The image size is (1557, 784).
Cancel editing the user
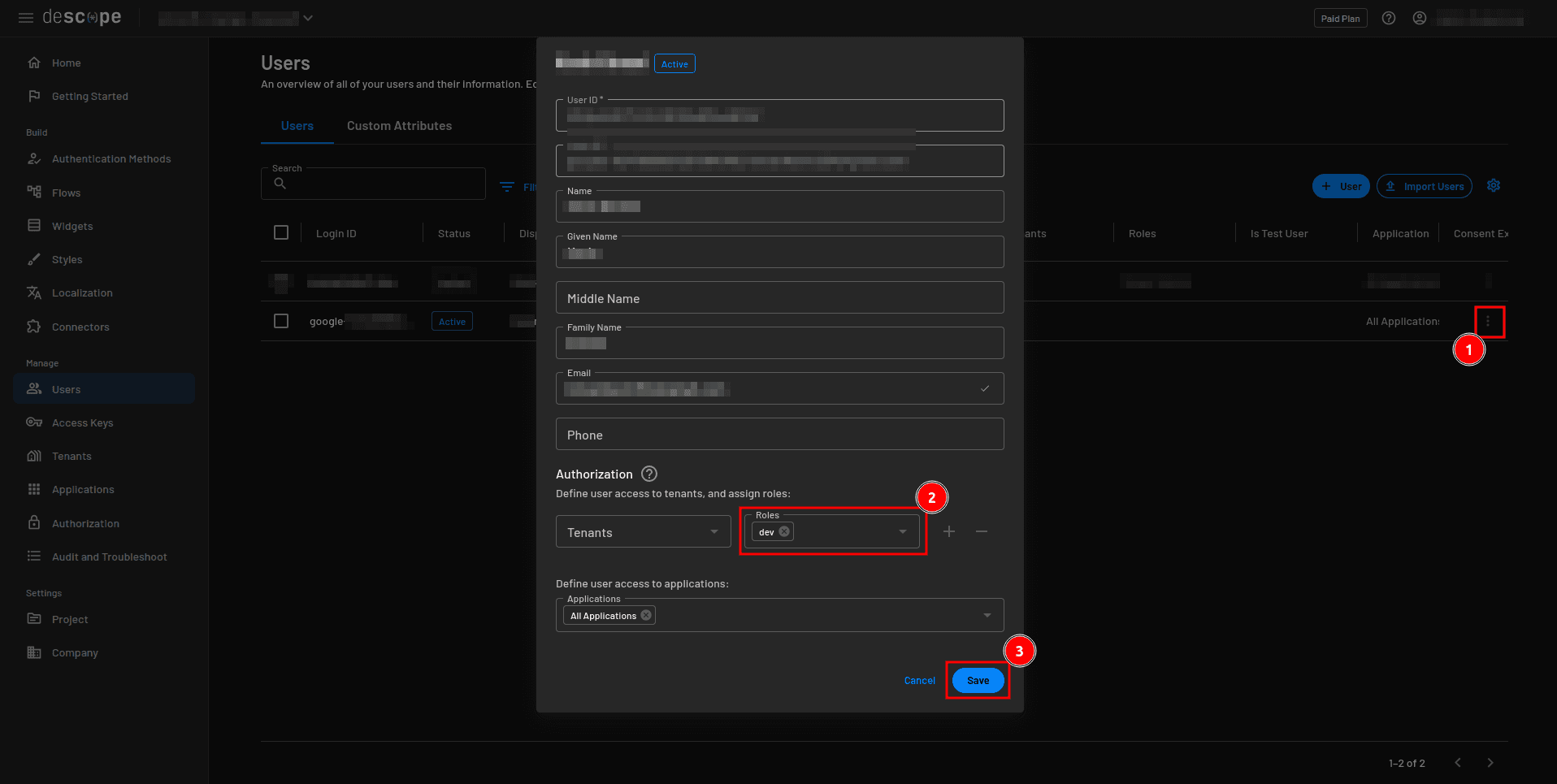coord(919,681)
